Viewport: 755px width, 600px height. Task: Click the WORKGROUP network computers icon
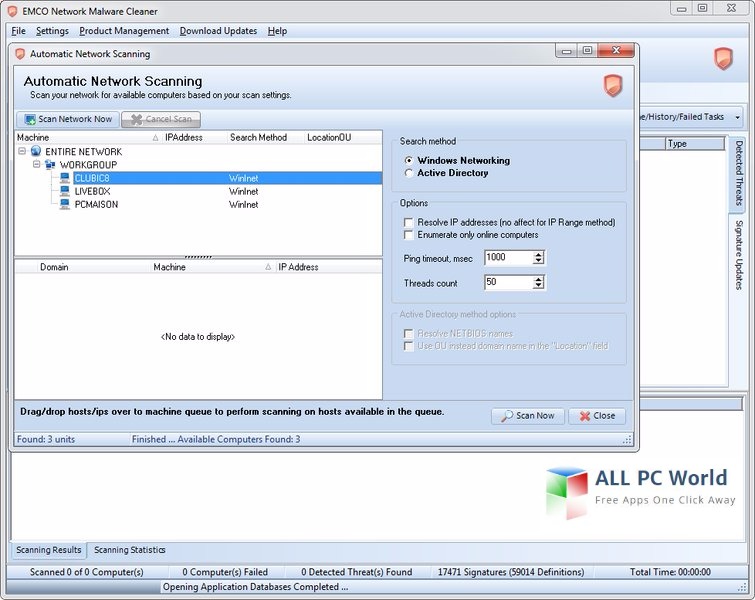tap(50, 165)
